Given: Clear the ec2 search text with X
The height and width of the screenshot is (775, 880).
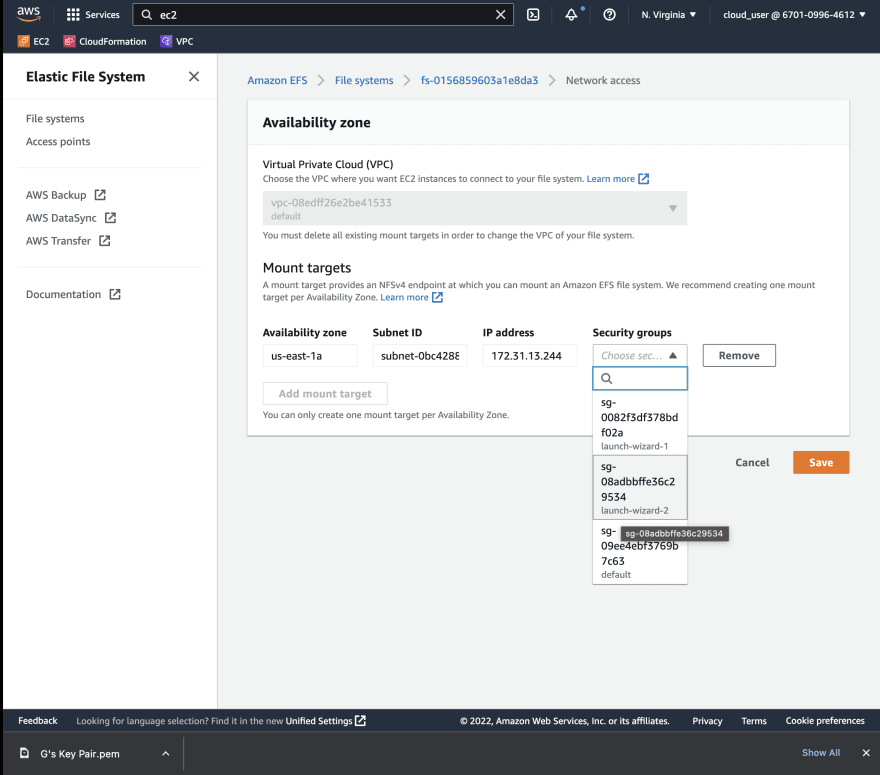Looking at the screenshot, I should (x=501, y=15).
